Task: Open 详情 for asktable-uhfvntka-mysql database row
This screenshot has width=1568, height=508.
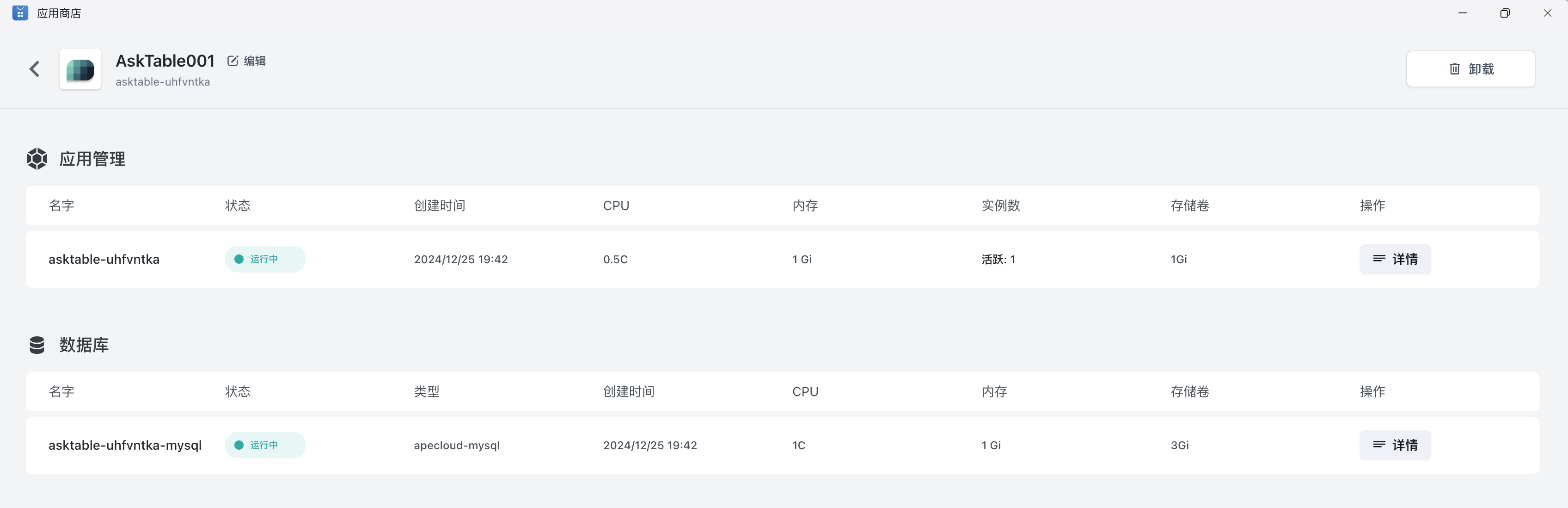Action: click(1395, 445)
